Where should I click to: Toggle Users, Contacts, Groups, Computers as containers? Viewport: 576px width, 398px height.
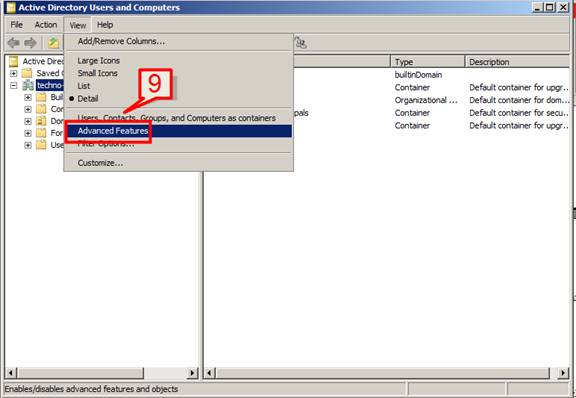[176, 118]
